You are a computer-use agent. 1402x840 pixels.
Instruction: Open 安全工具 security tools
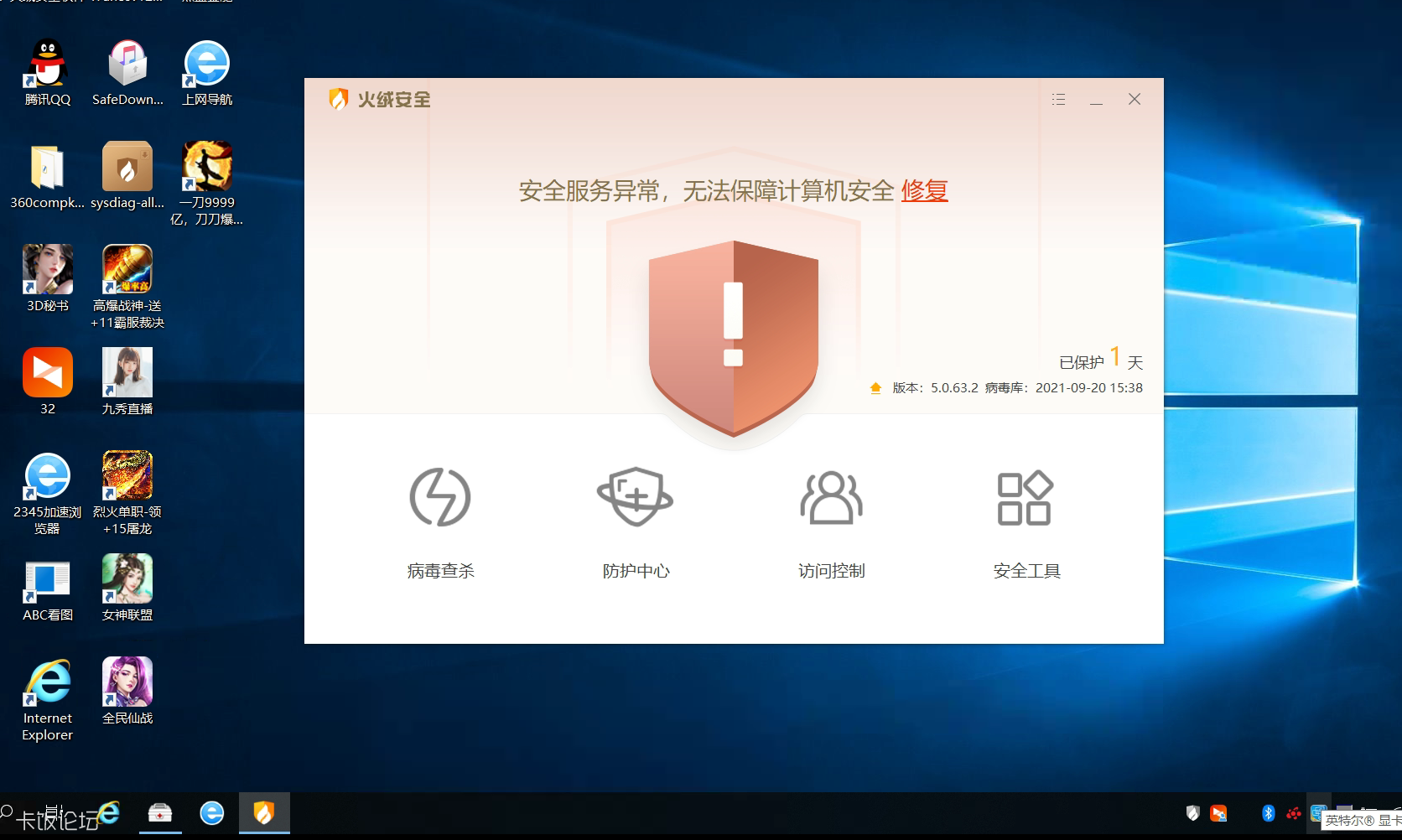(1026, 523)
